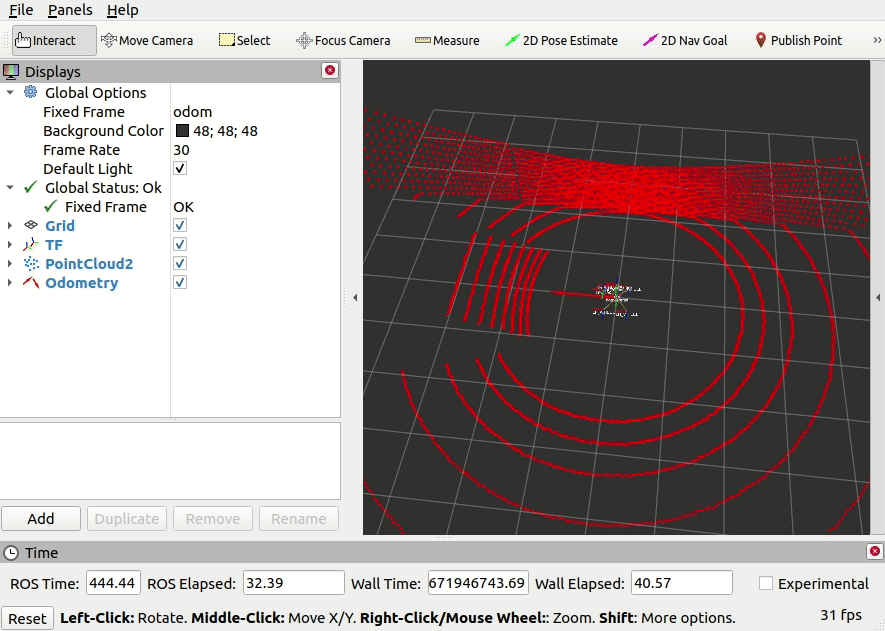Uncheck the Odometry display checkbox

[x=180, y=282]
